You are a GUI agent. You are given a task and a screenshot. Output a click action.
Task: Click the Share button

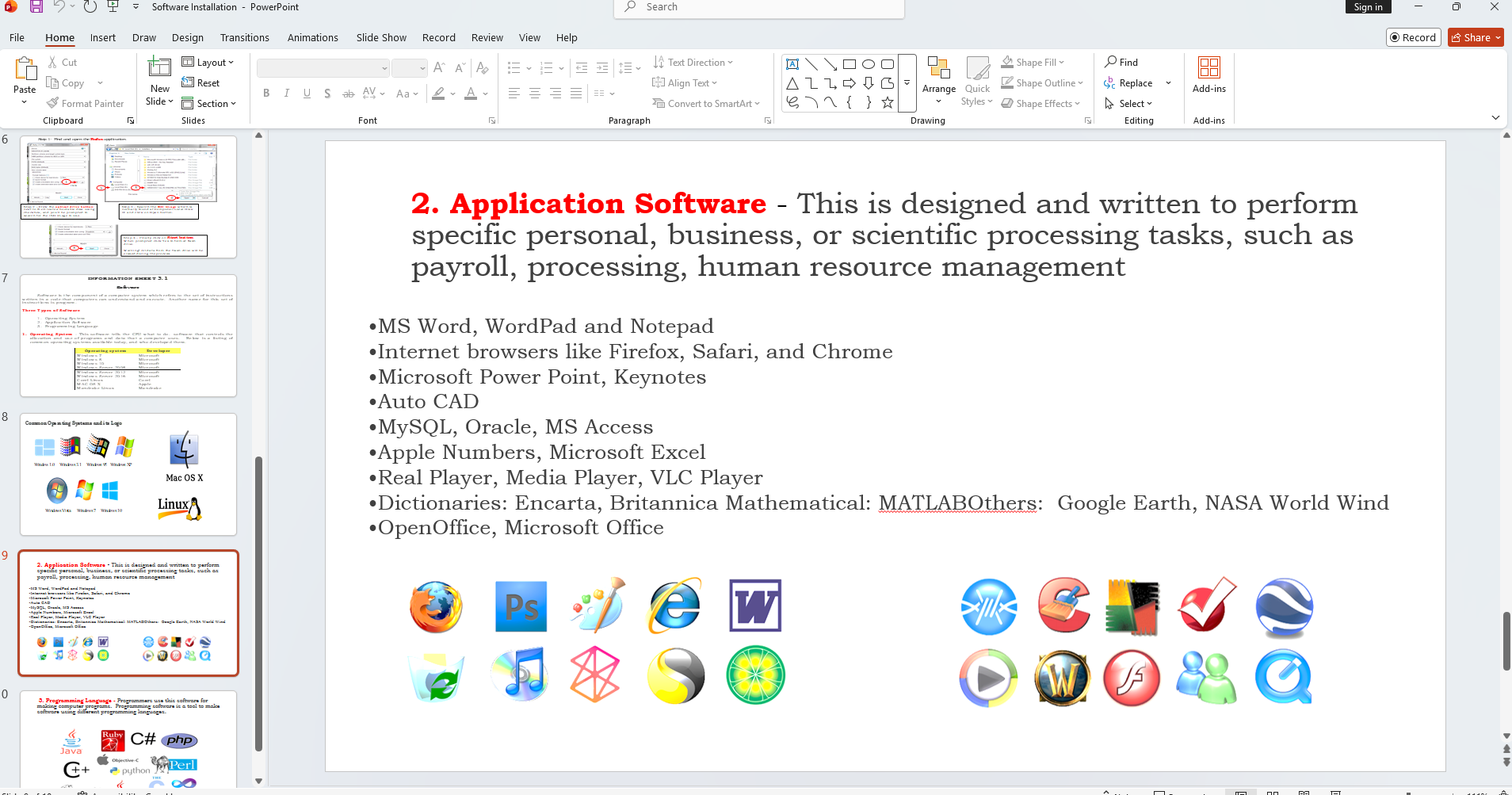pos(1476,37)
